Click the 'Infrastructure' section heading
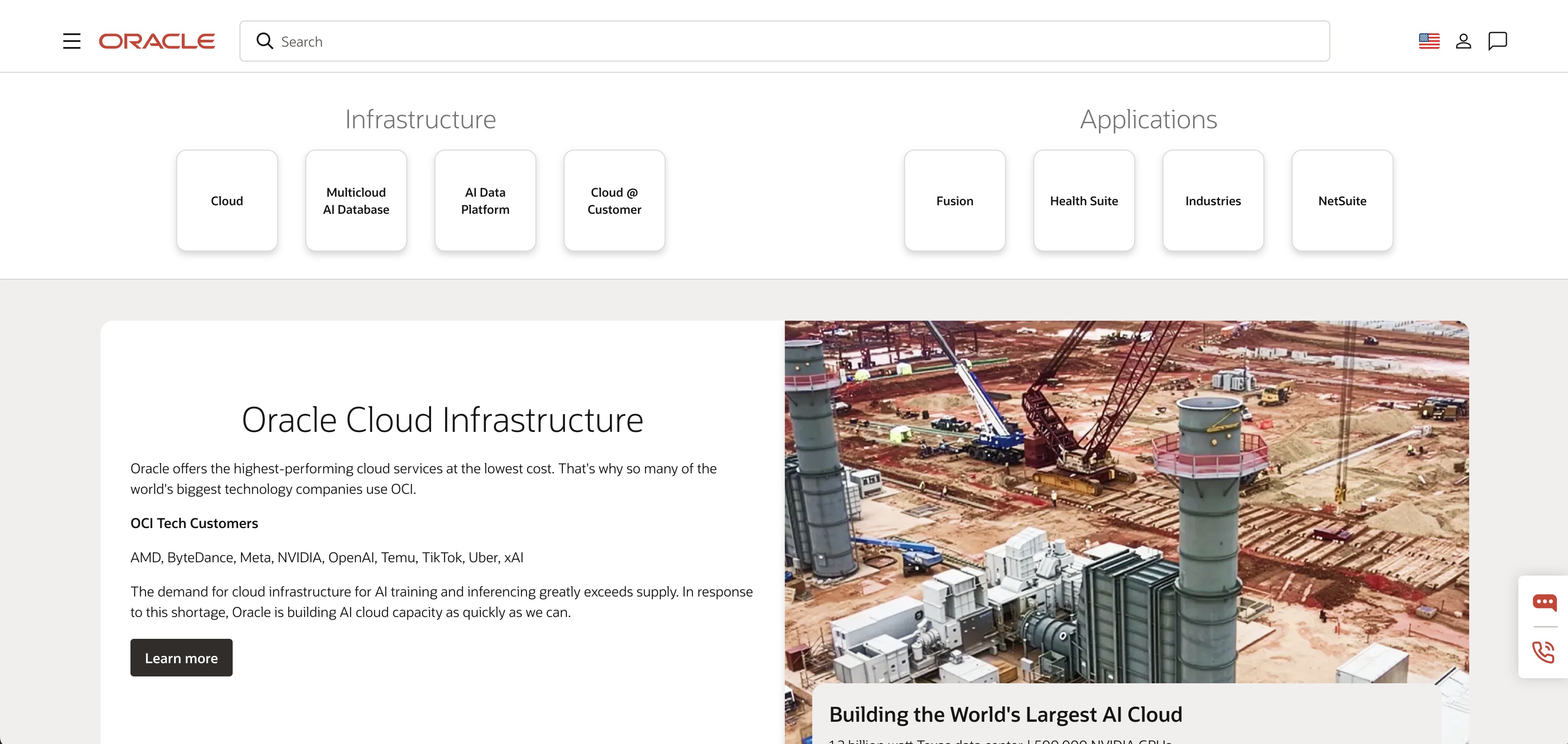 click(420, 119)
